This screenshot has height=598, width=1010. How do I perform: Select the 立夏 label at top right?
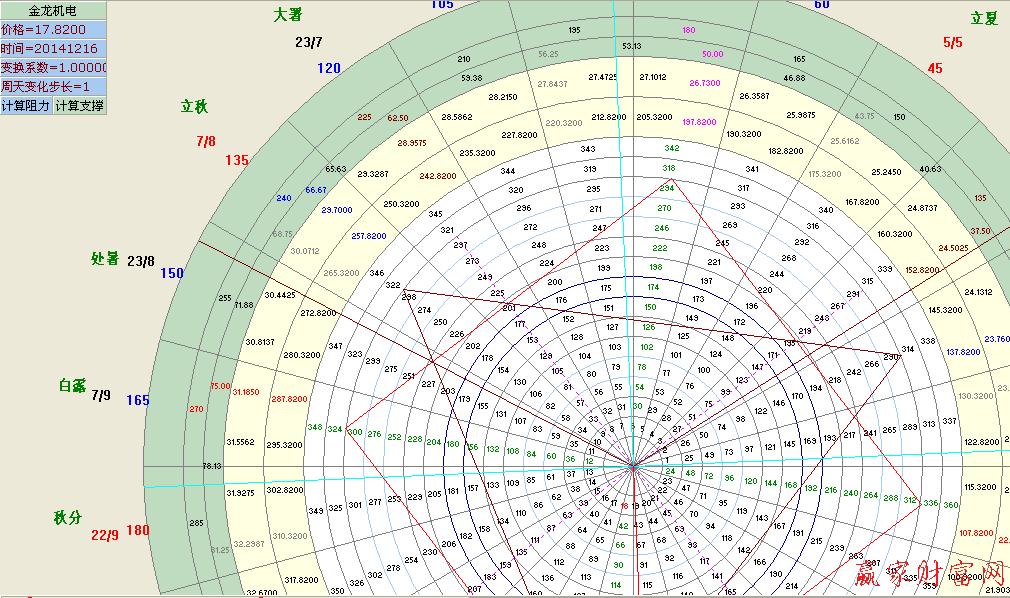(x=984, y=18)
